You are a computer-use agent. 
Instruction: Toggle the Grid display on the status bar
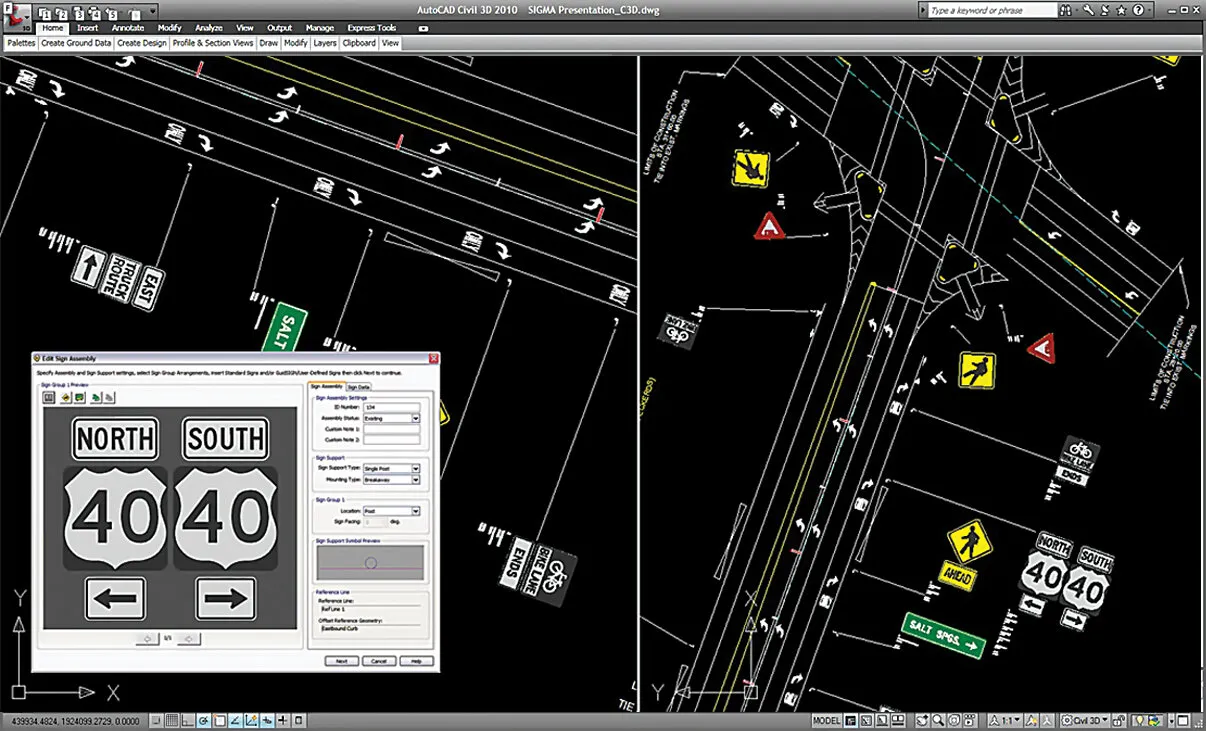click(172, 721)
